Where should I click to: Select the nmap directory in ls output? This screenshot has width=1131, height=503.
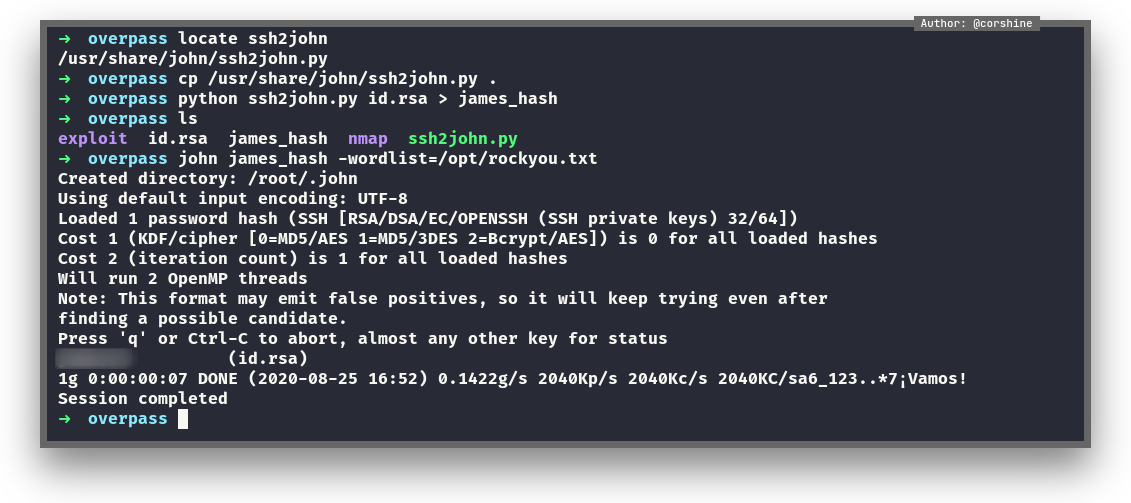pos(368,139)
